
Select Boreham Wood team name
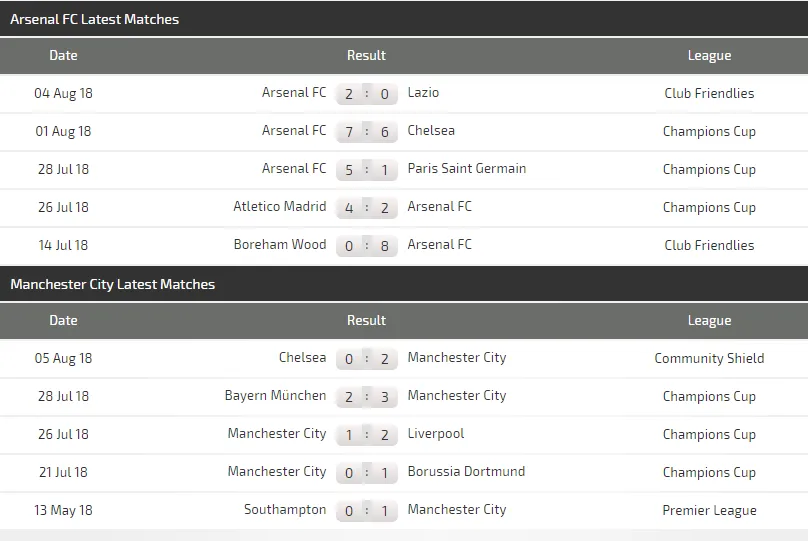pos(279,245)
